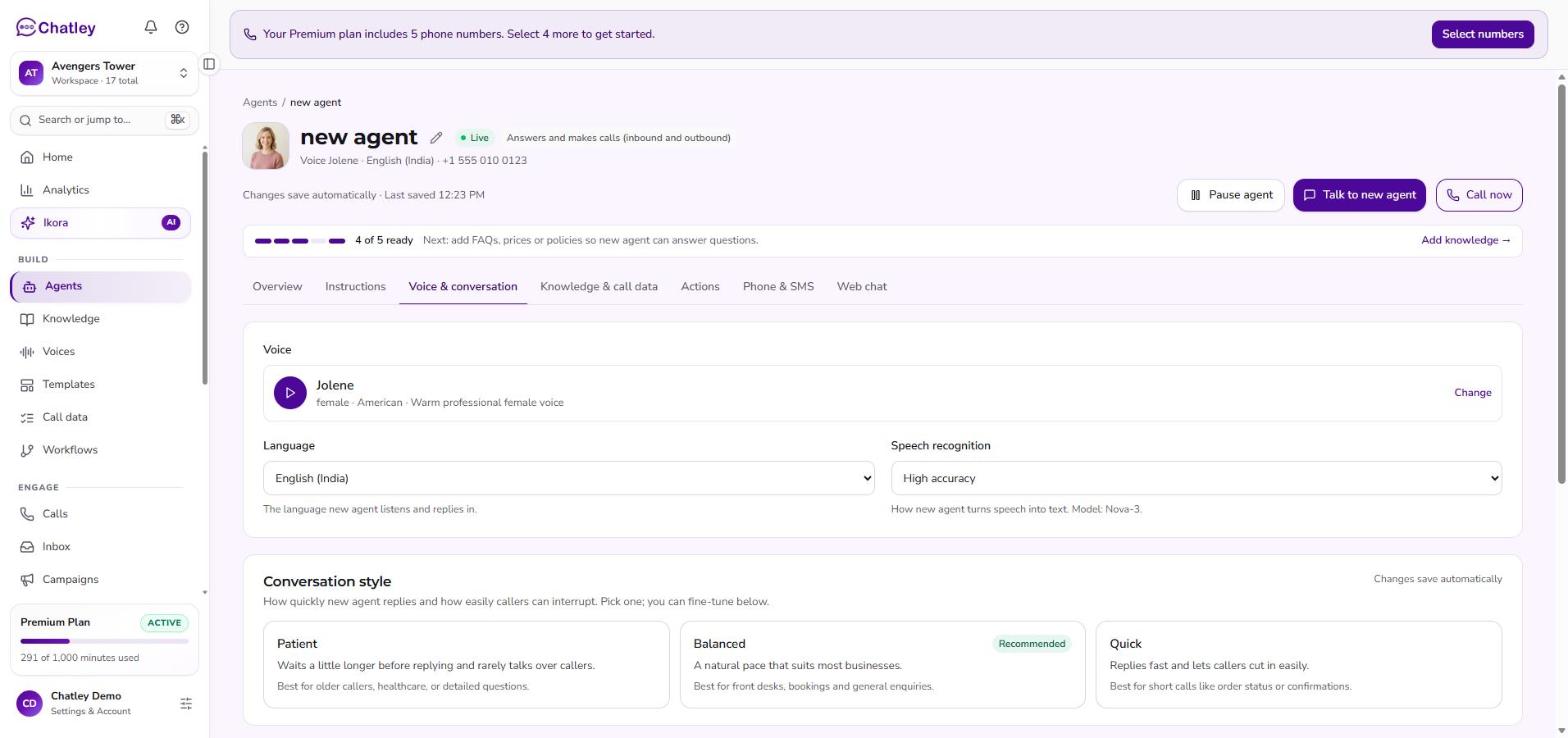This screenshot has height=738, width=1568.
Task: Pick the Quick conversation style
Action: [x=1298, y=665]
